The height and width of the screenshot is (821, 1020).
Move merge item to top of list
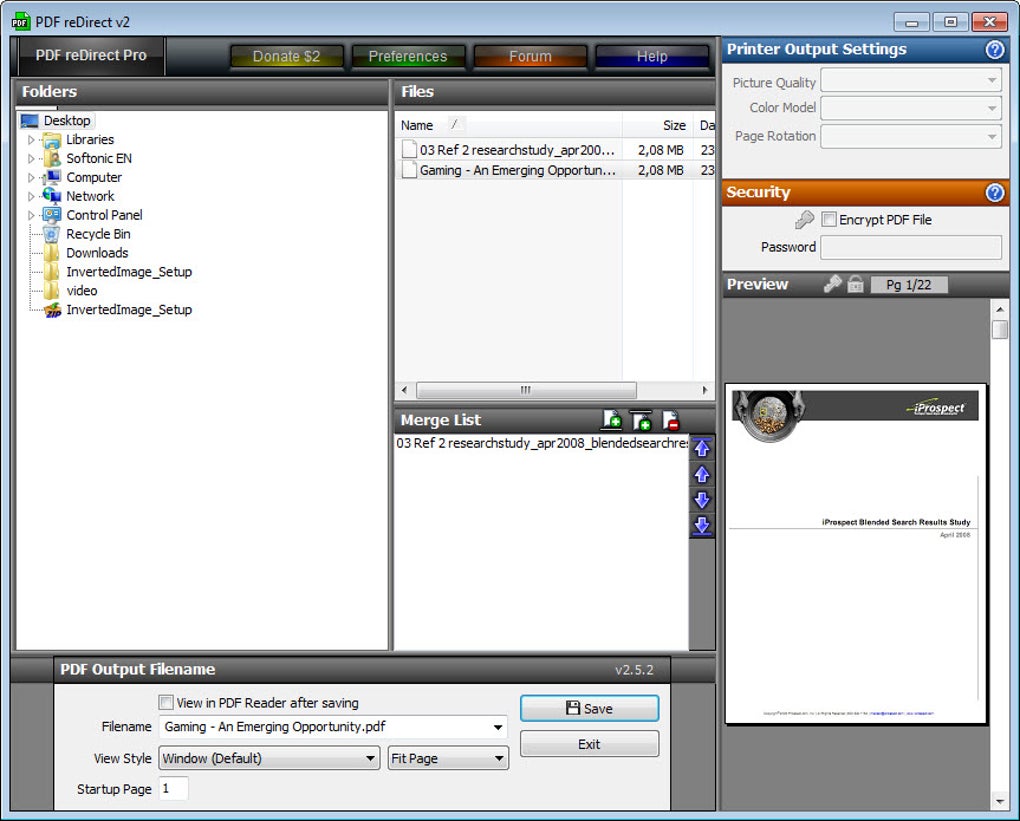(x=702, y=449)
